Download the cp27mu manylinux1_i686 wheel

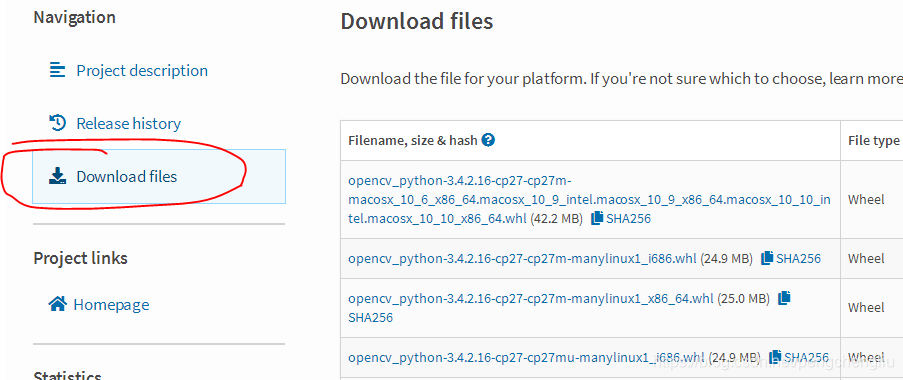pos(526,357)
